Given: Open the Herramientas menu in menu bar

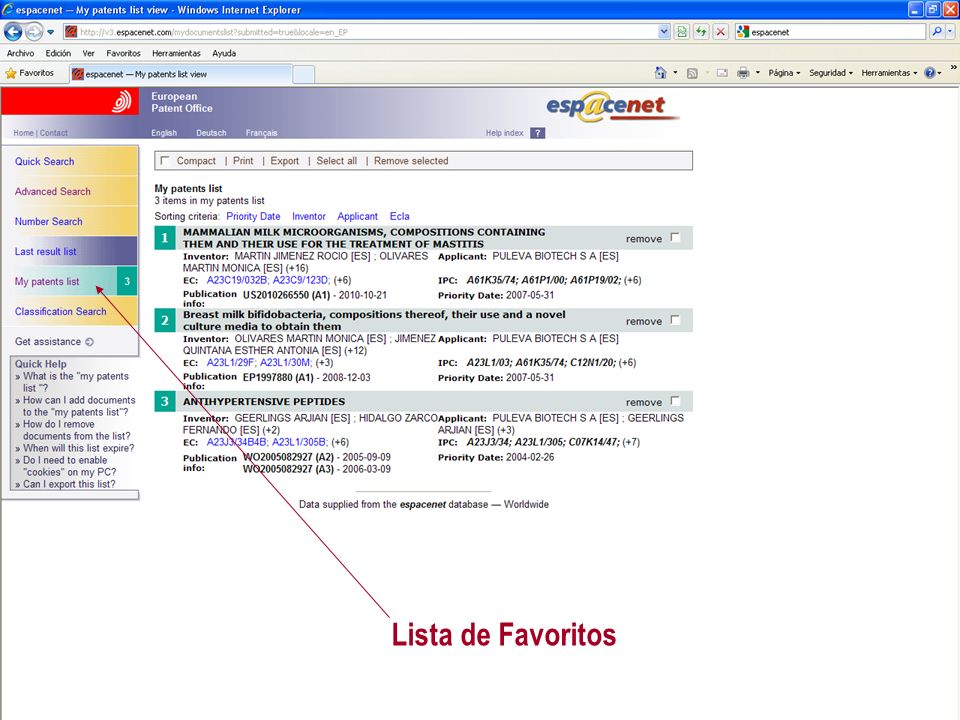Looking at the screenshot, I should click(x=176, y=53).
